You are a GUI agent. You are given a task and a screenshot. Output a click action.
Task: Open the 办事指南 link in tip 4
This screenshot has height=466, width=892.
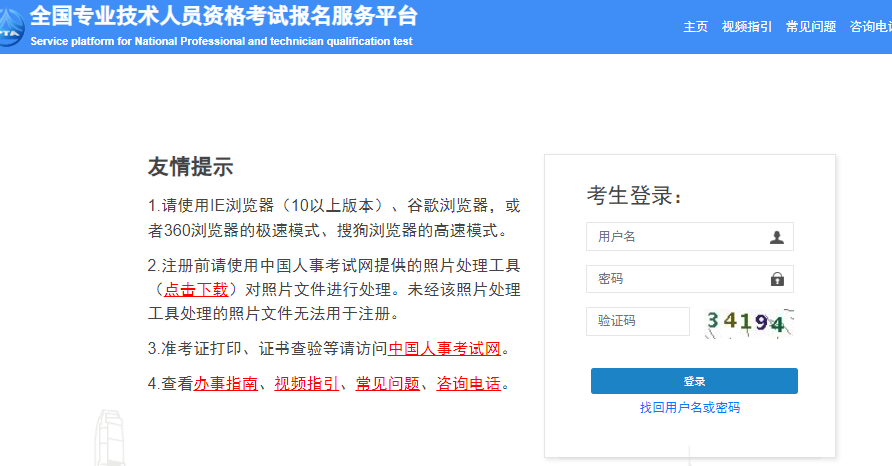(226, 383)
